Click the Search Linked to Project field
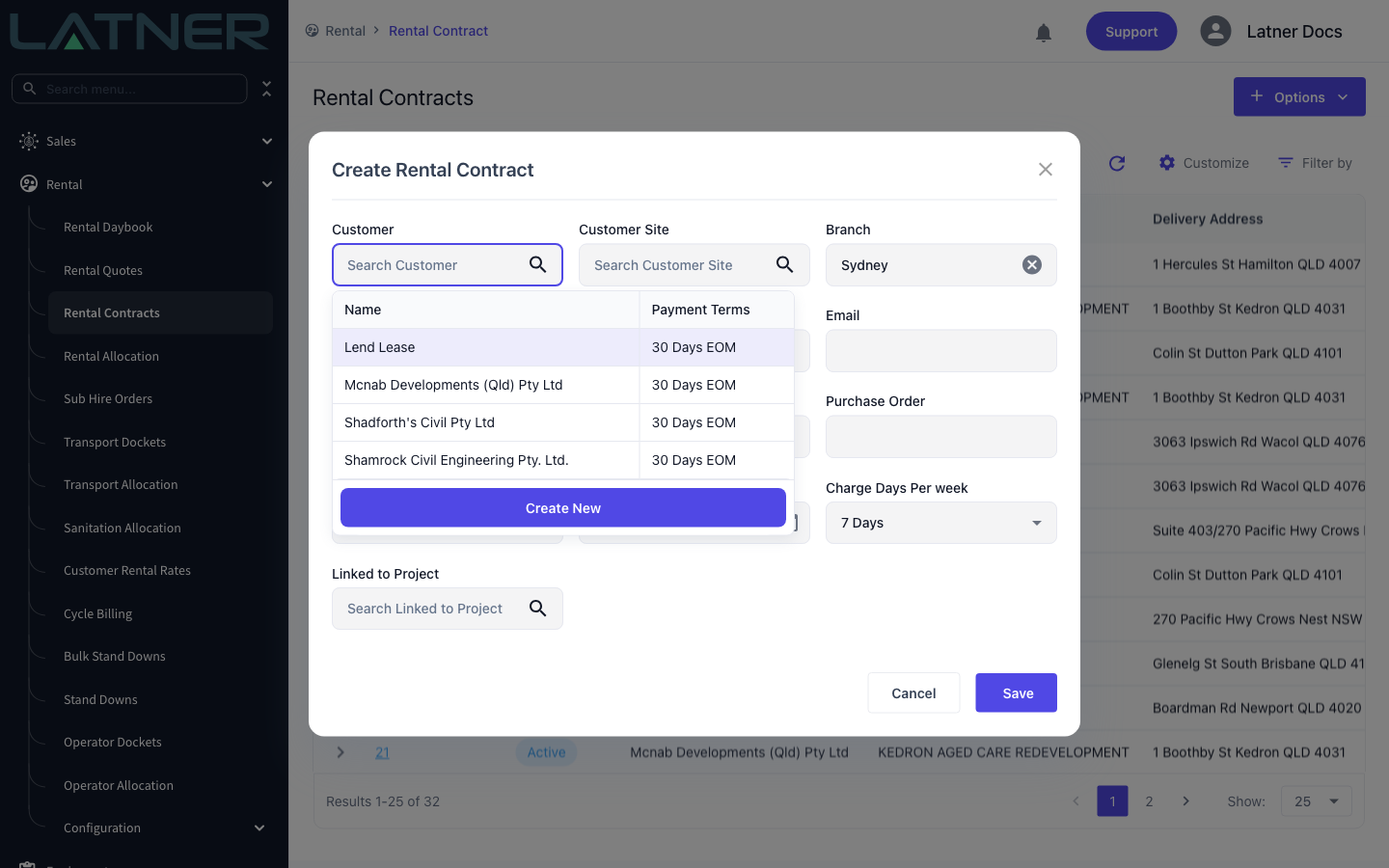 (x=448, y=609)
